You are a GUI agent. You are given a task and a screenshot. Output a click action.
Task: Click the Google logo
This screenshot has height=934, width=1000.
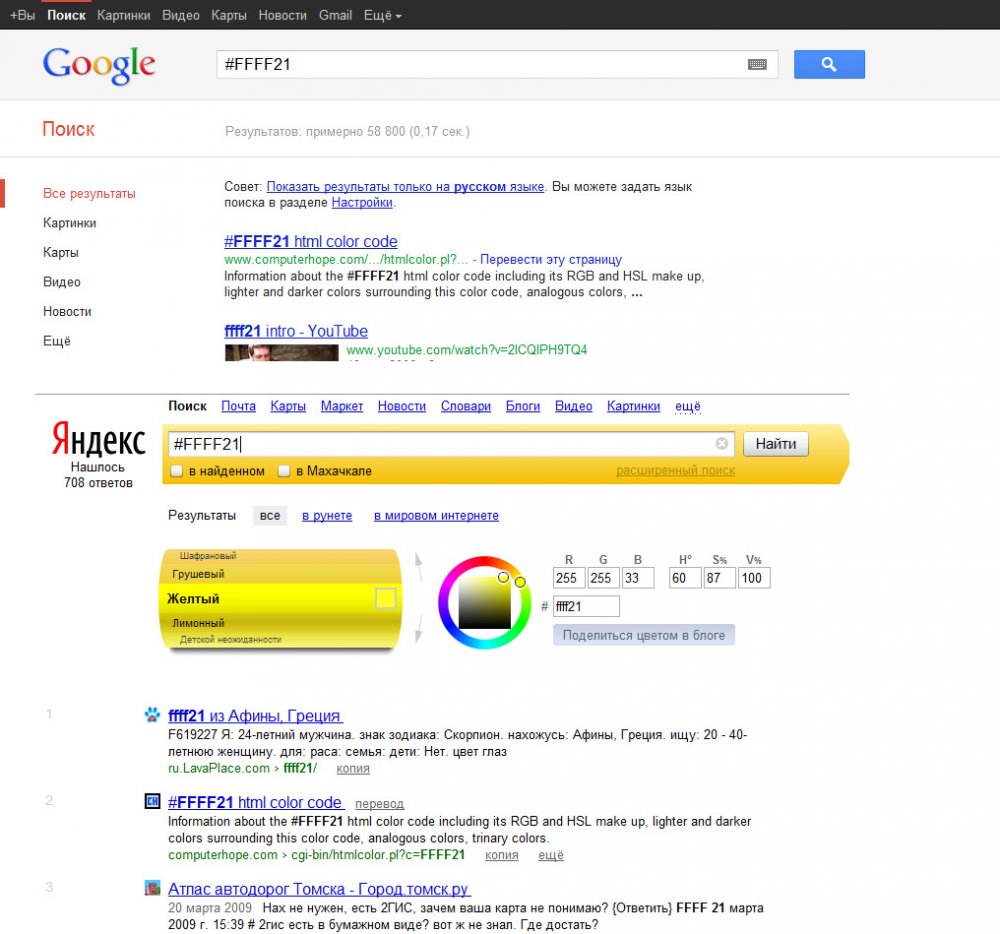coord(99,64)
